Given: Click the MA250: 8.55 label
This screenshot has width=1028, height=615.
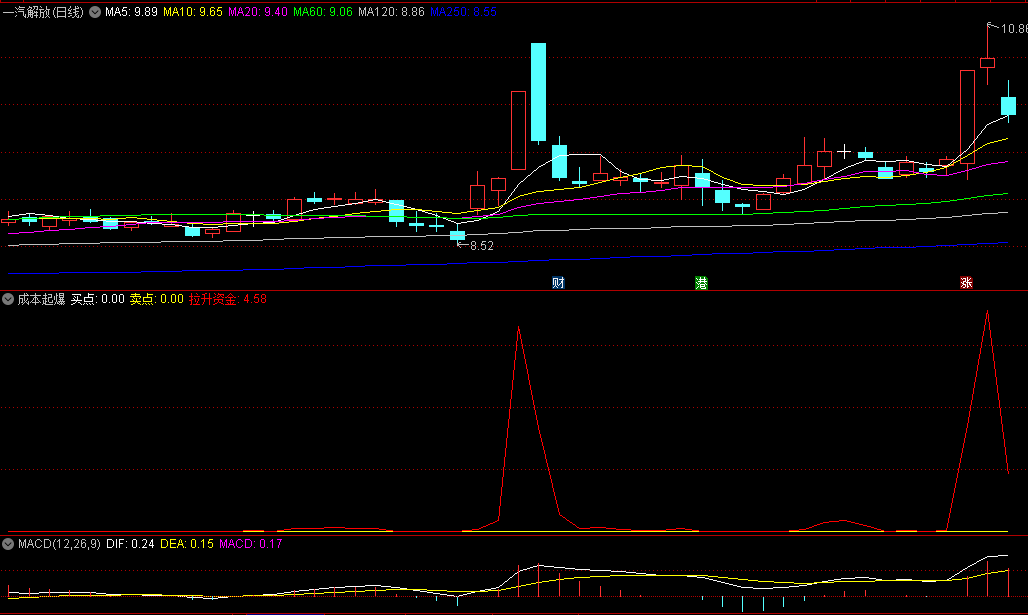Looking at the screenshot, I should click(x=463, y=12).
